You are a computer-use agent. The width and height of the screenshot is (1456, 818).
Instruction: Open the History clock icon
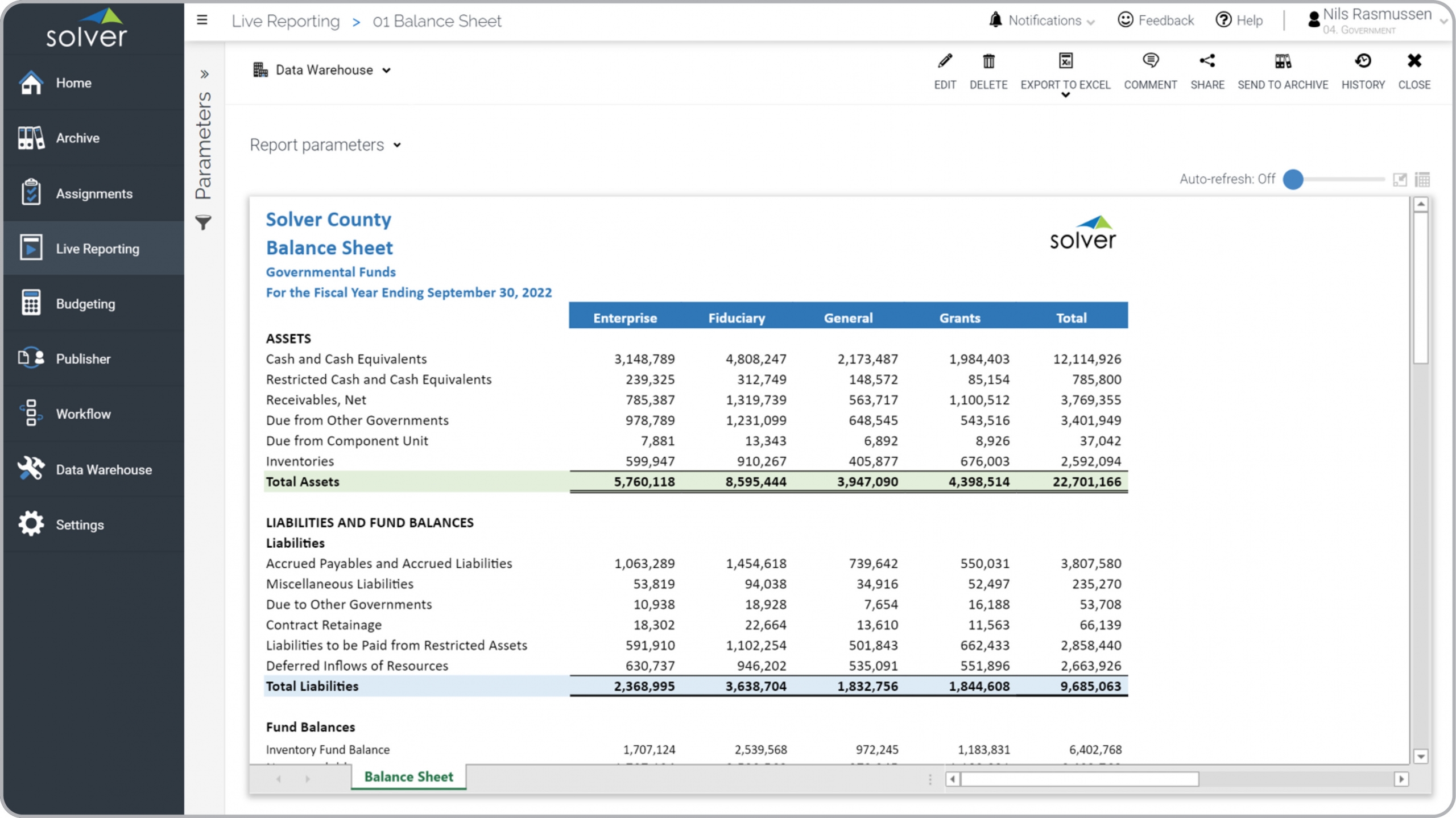point(1363,61)
